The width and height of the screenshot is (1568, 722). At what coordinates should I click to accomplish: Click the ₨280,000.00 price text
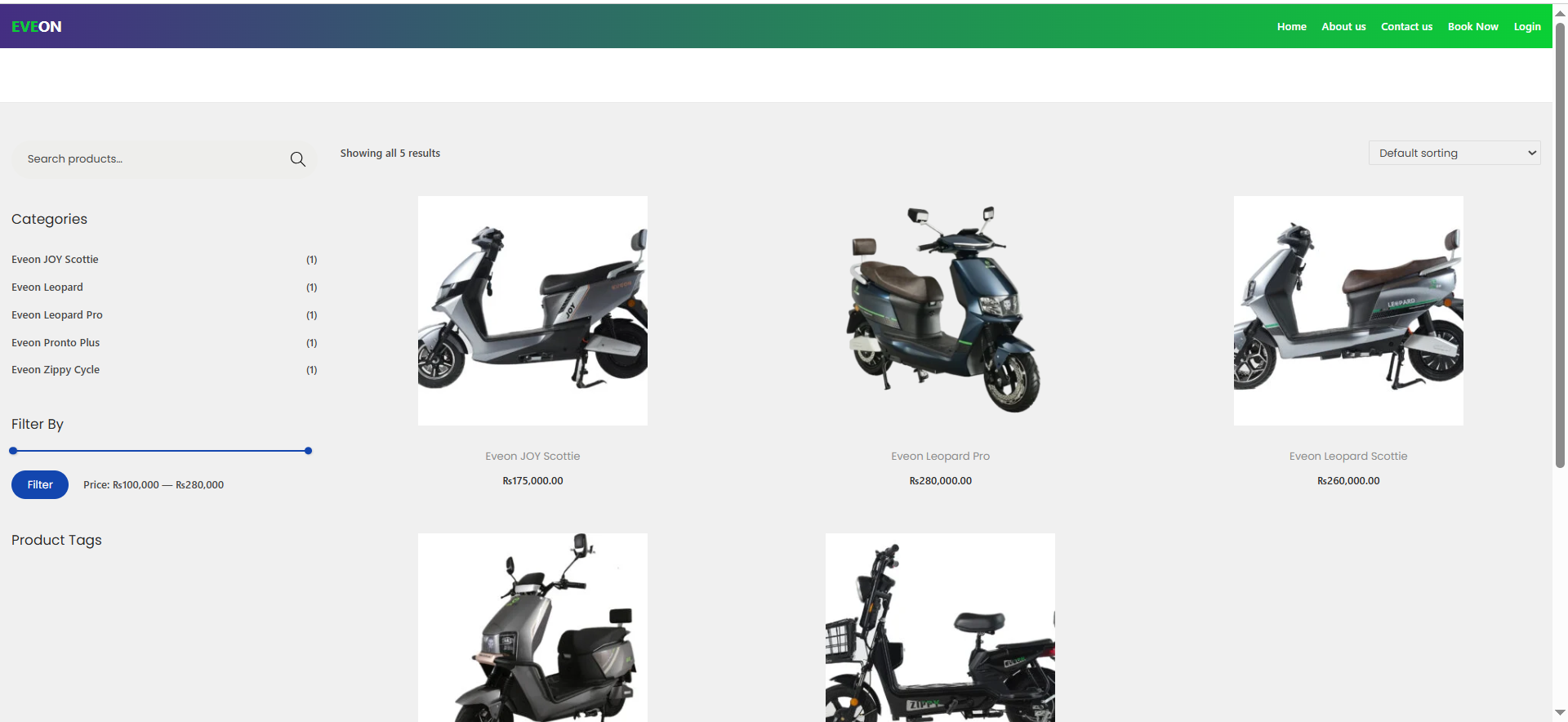940,481
